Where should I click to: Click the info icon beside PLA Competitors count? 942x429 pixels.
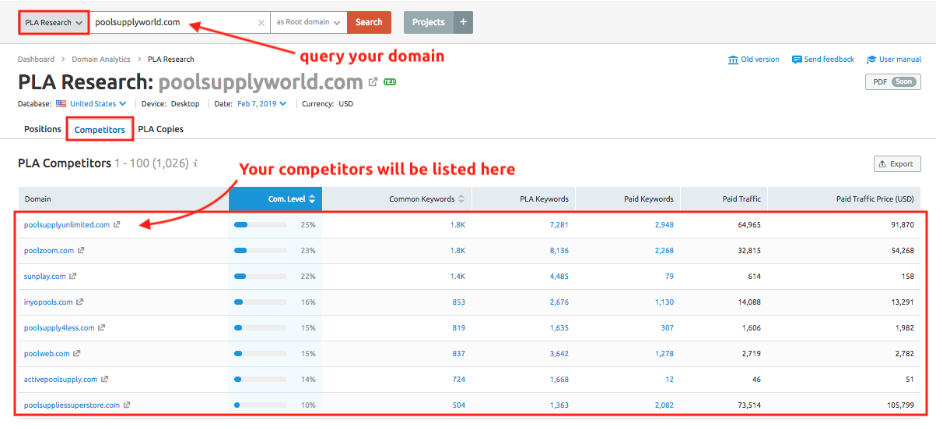point(196,163)
